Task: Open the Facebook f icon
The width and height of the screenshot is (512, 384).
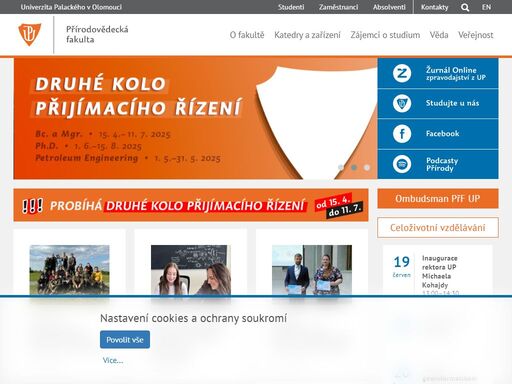Action: (x=402, y=134)
